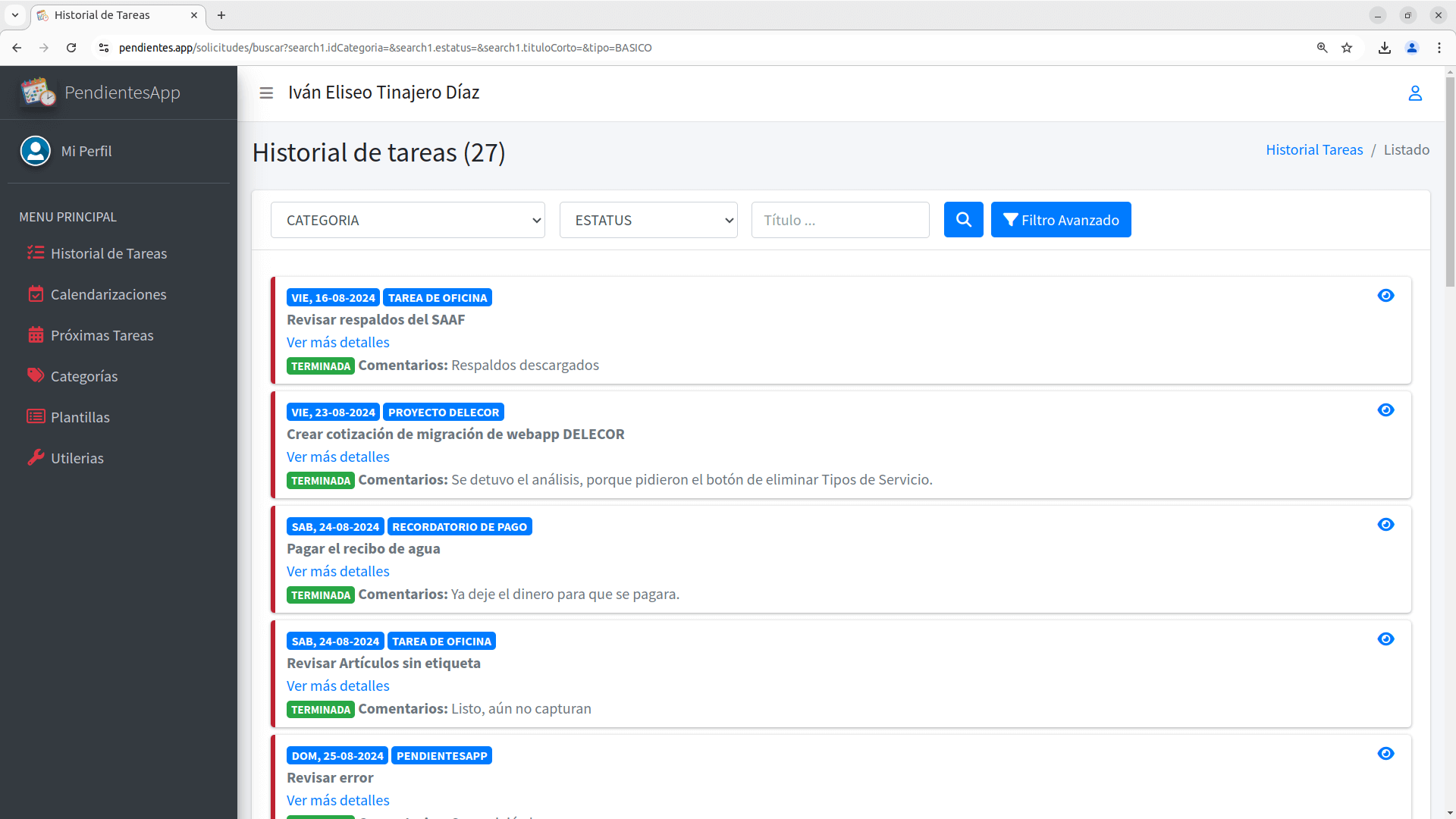View Pagar el recibo de agua eye icon
Image resolution: width=1456 pixels, height=819 pixels.
point(1385,525)
